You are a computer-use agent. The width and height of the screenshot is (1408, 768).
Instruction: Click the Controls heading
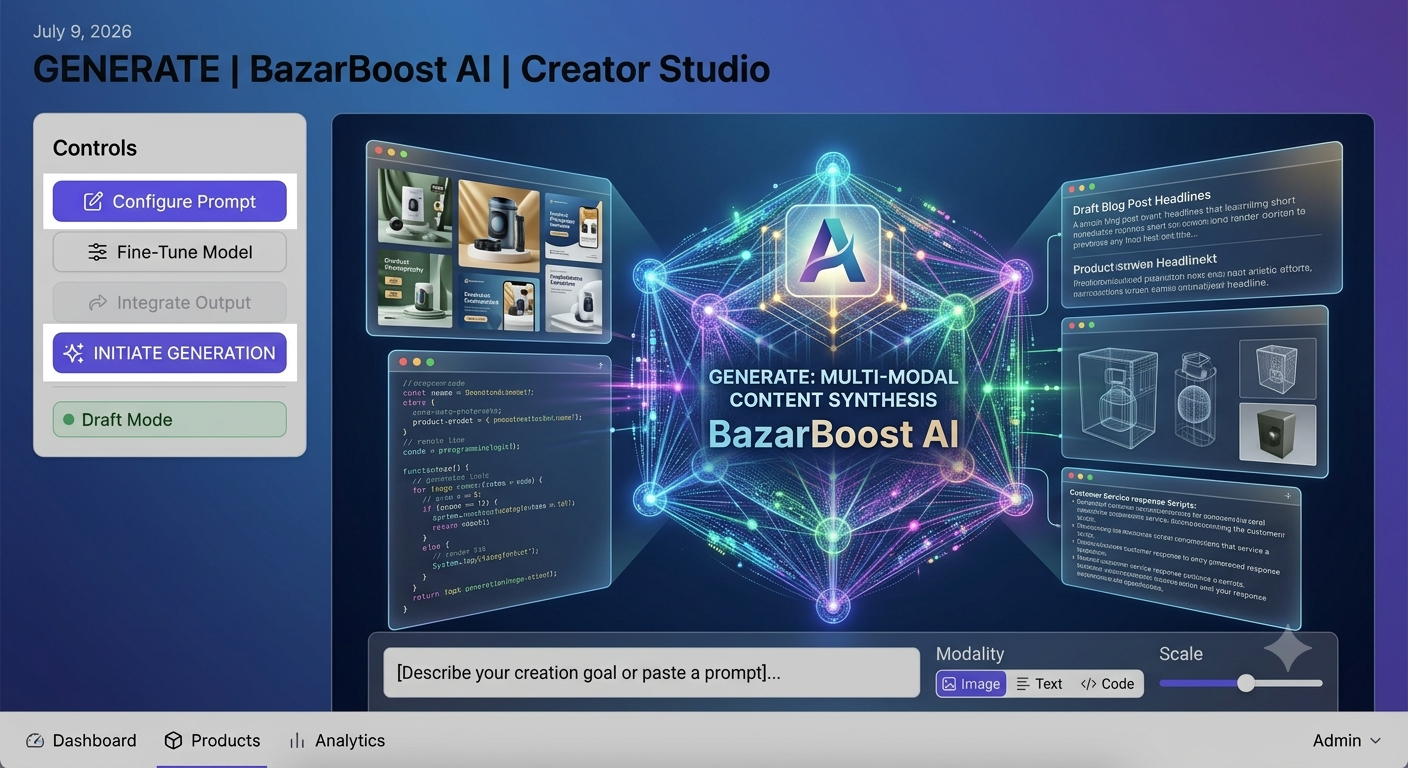[x=95, y=148]
